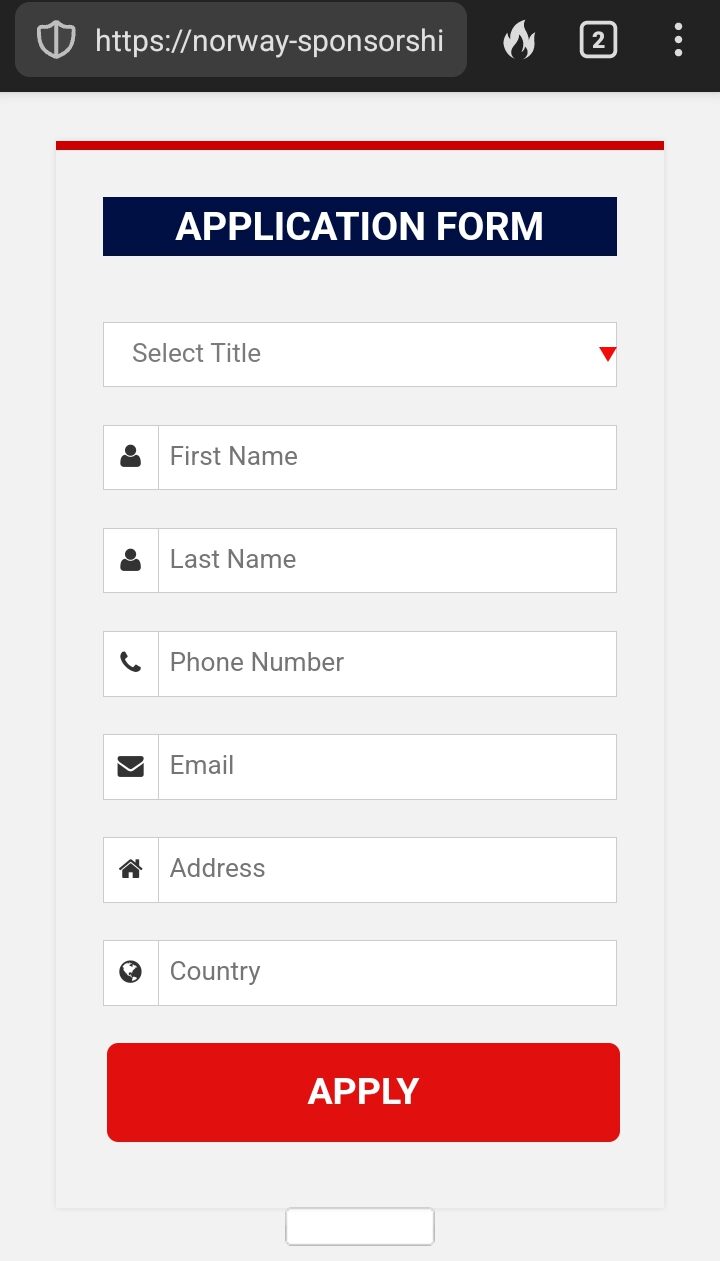
Task: Focus the Phone Number input field
Action: (387, 663)
